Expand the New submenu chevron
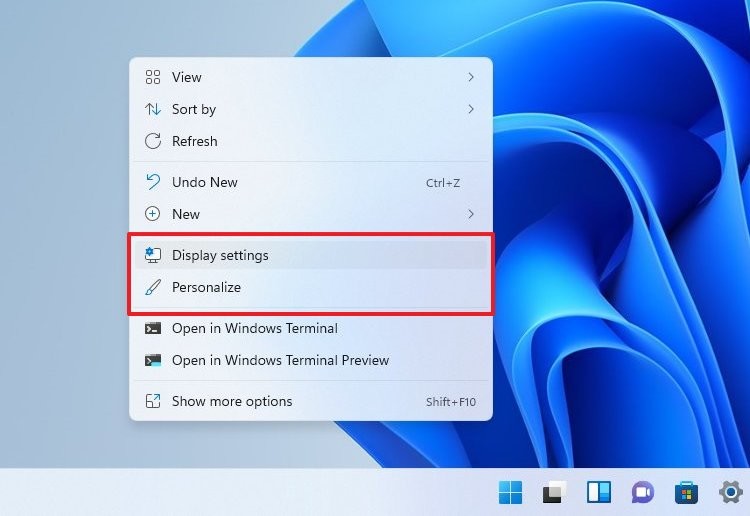This screenshot has width=750, height=516. click(x=471, y=214)
